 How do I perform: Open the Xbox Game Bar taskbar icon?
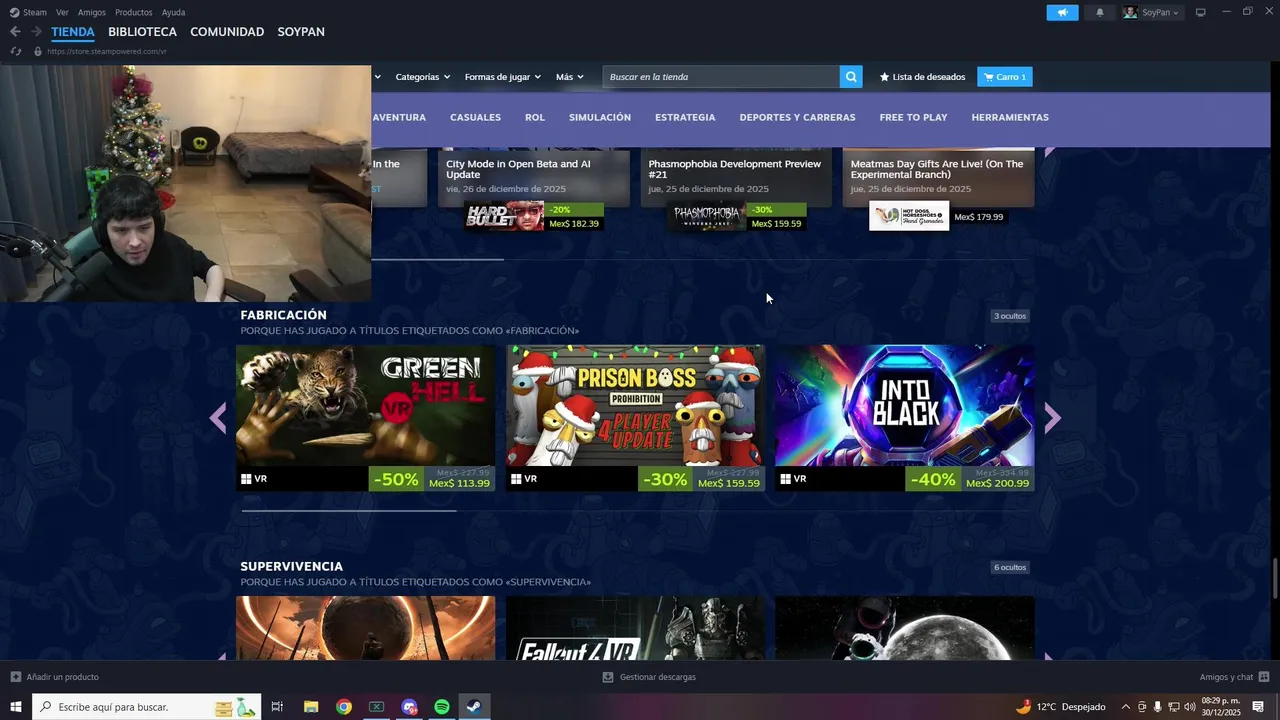377,707
